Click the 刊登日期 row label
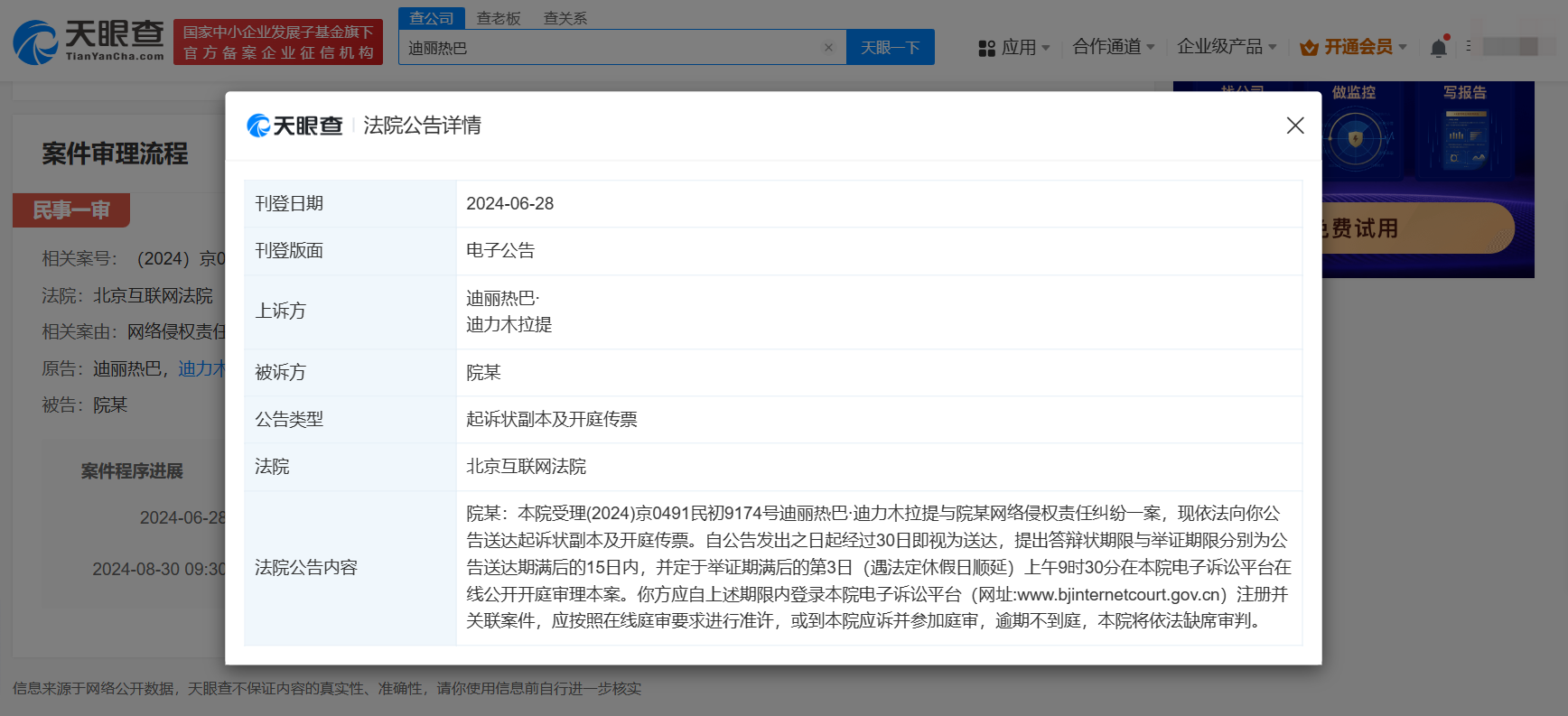The image size is (1568, 716). (289, 204)
